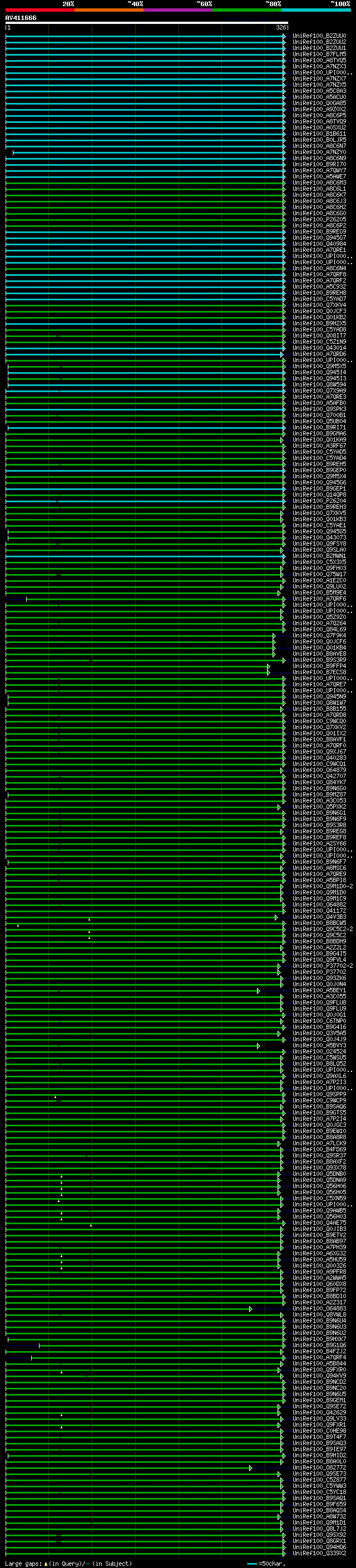The image size is (356, 1568).
Task: Click the UniRef100_A8C6M3 label
Action: coord(319,182)
